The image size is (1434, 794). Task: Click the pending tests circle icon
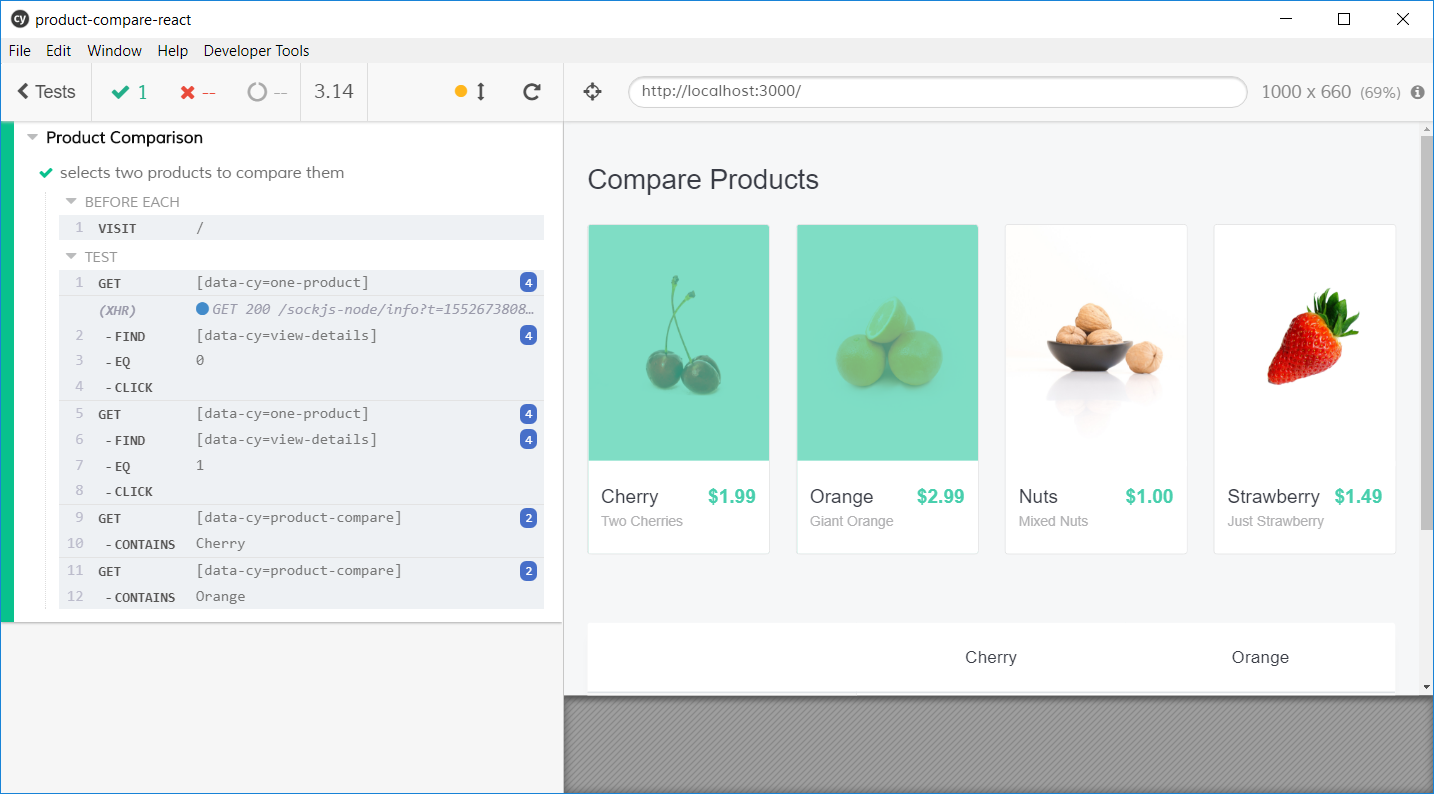pos(257,92)
